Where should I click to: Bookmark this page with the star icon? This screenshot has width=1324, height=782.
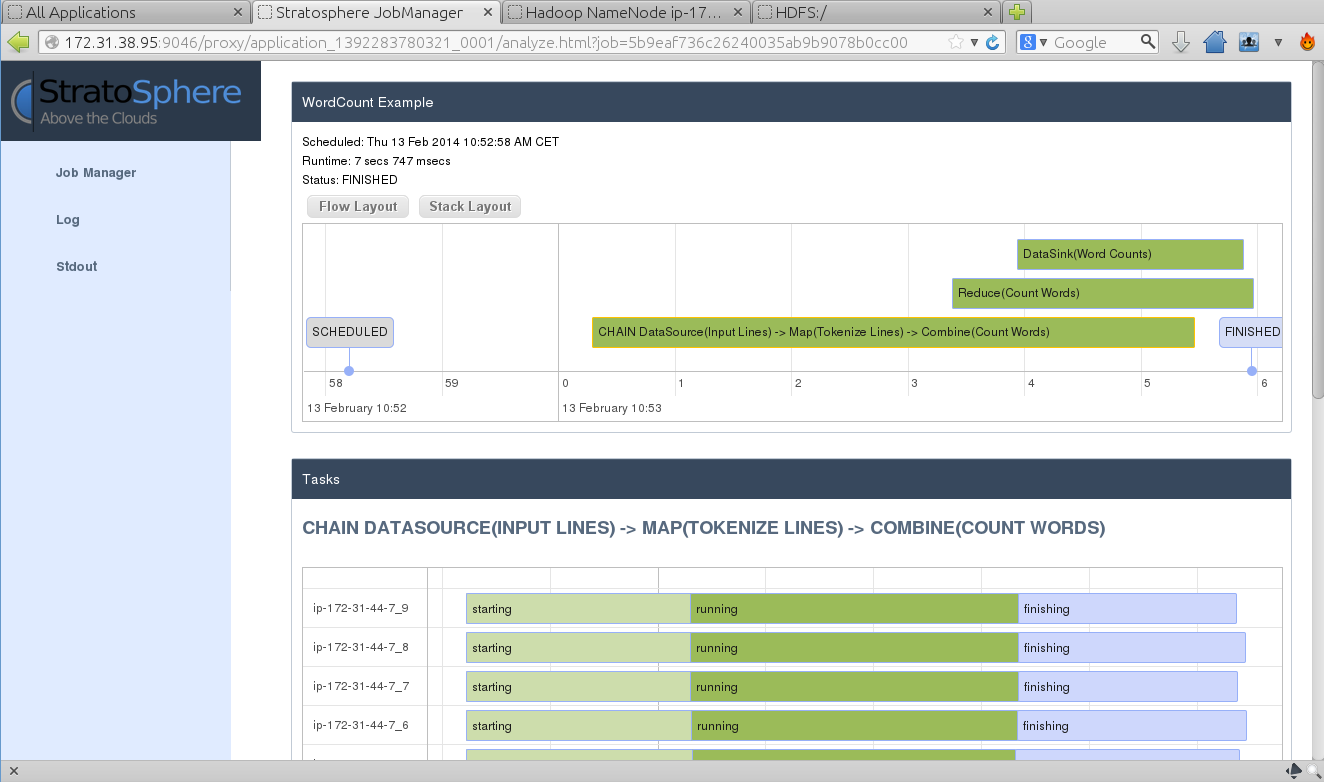pos(957,42)
